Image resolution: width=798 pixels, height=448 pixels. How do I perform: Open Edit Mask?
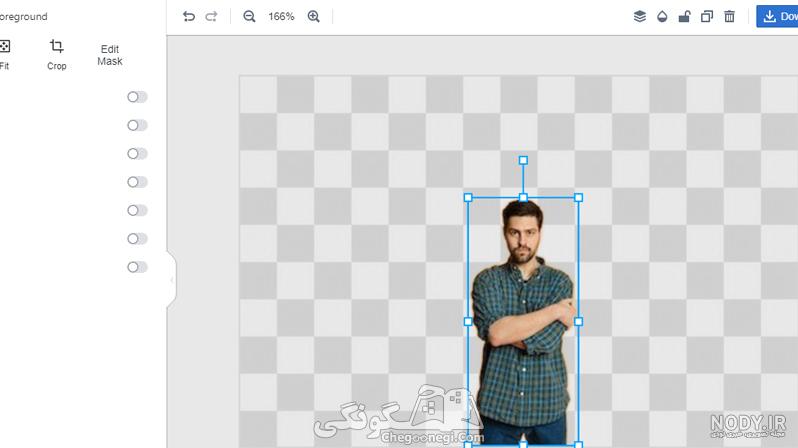click(110, 55)
